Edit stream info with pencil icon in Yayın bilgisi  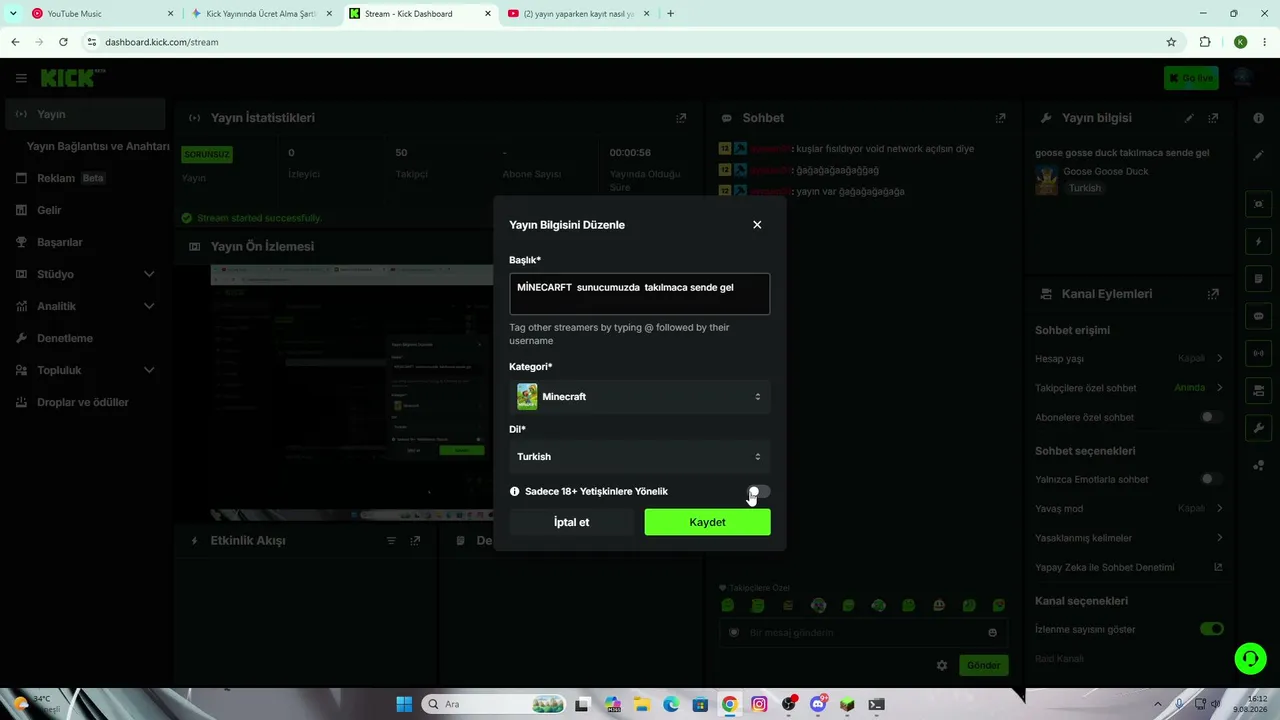click(x=1189, y=118)
